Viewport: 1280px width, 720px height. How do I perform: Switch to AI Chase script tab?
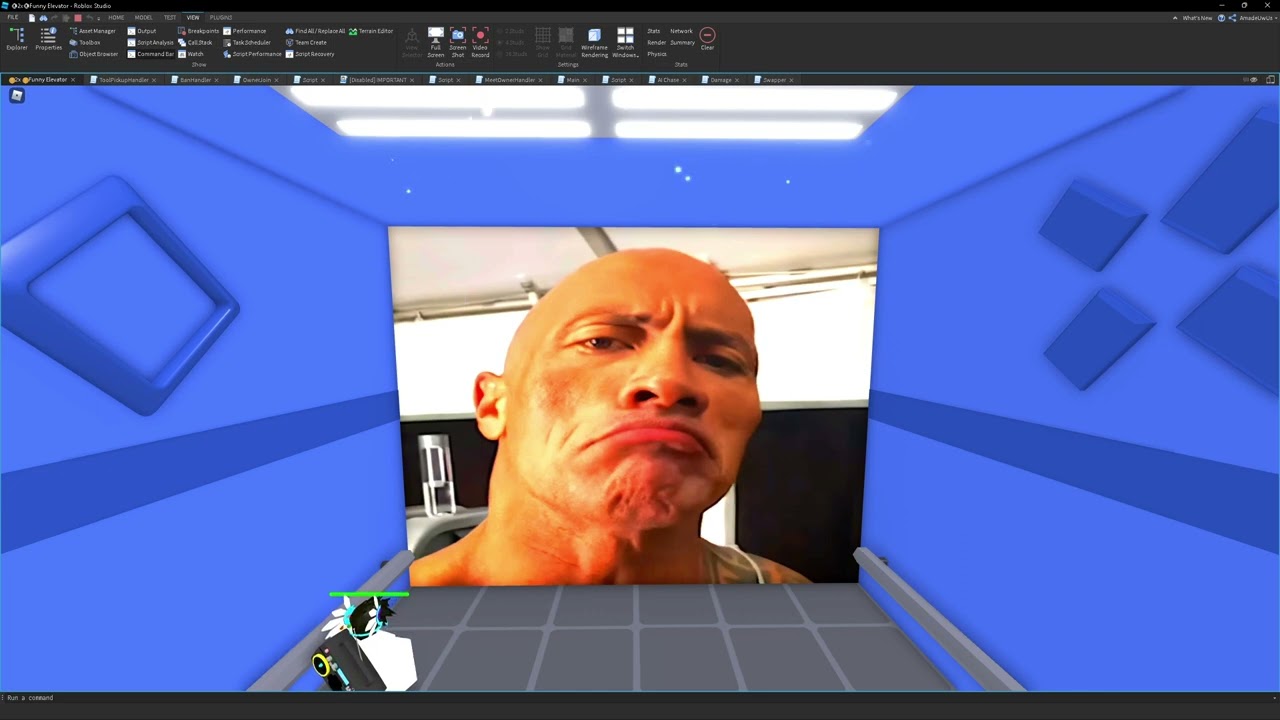[667, 80]
